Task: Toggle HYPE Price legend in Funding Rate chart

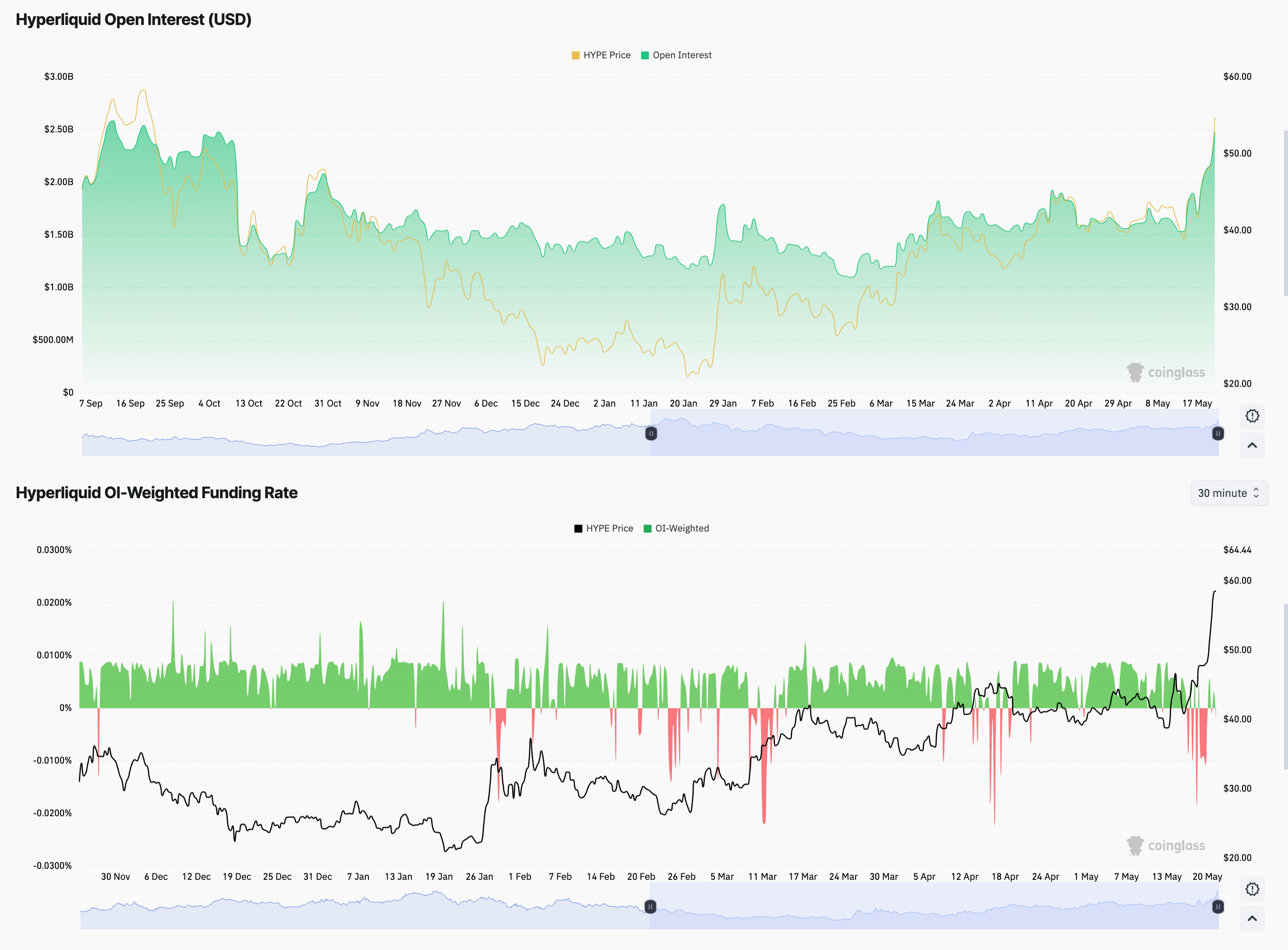Action: click(604, 528)
